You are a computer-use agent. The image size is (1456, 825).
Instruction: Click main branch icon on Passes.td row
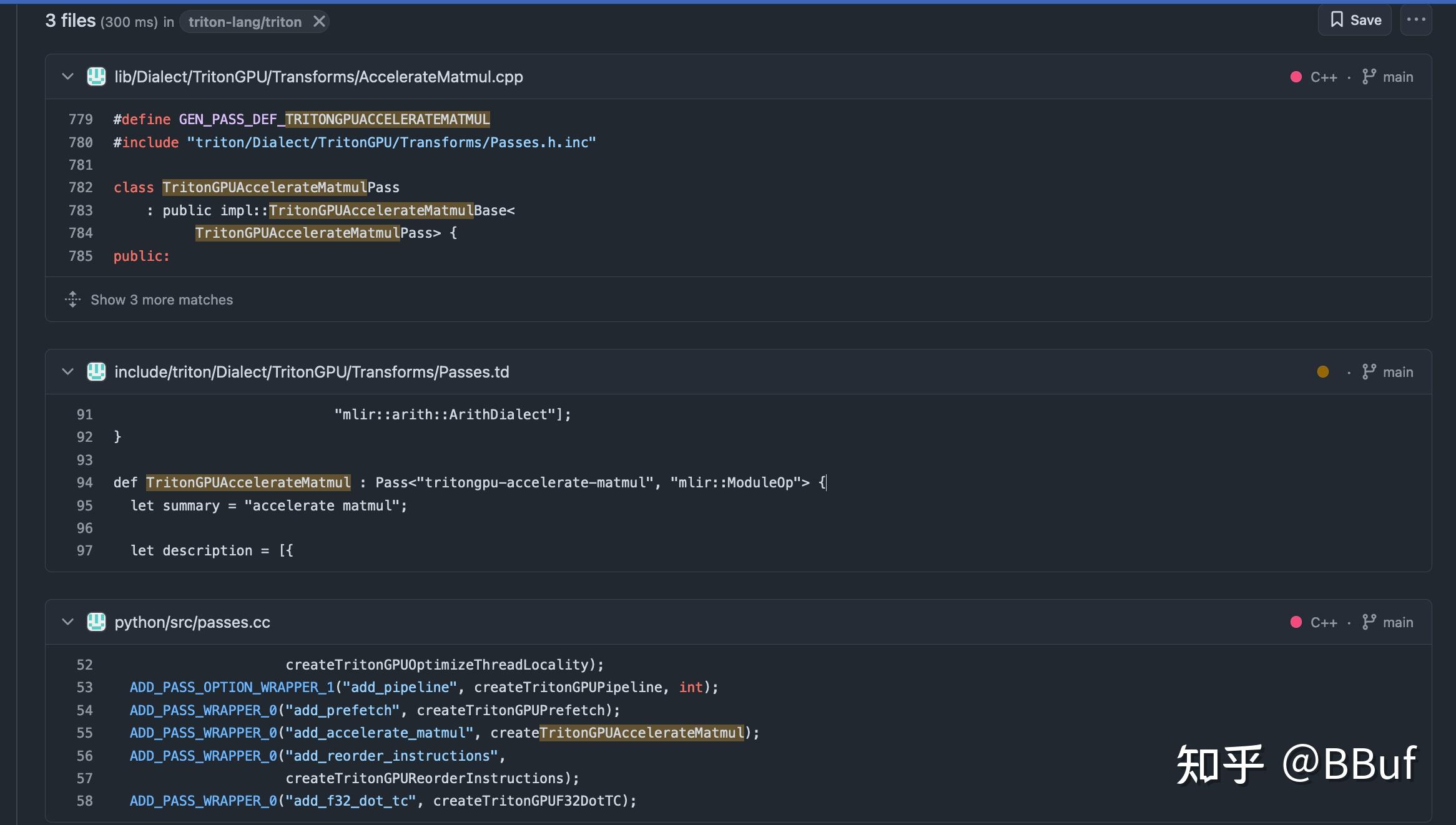[1369, 372]
